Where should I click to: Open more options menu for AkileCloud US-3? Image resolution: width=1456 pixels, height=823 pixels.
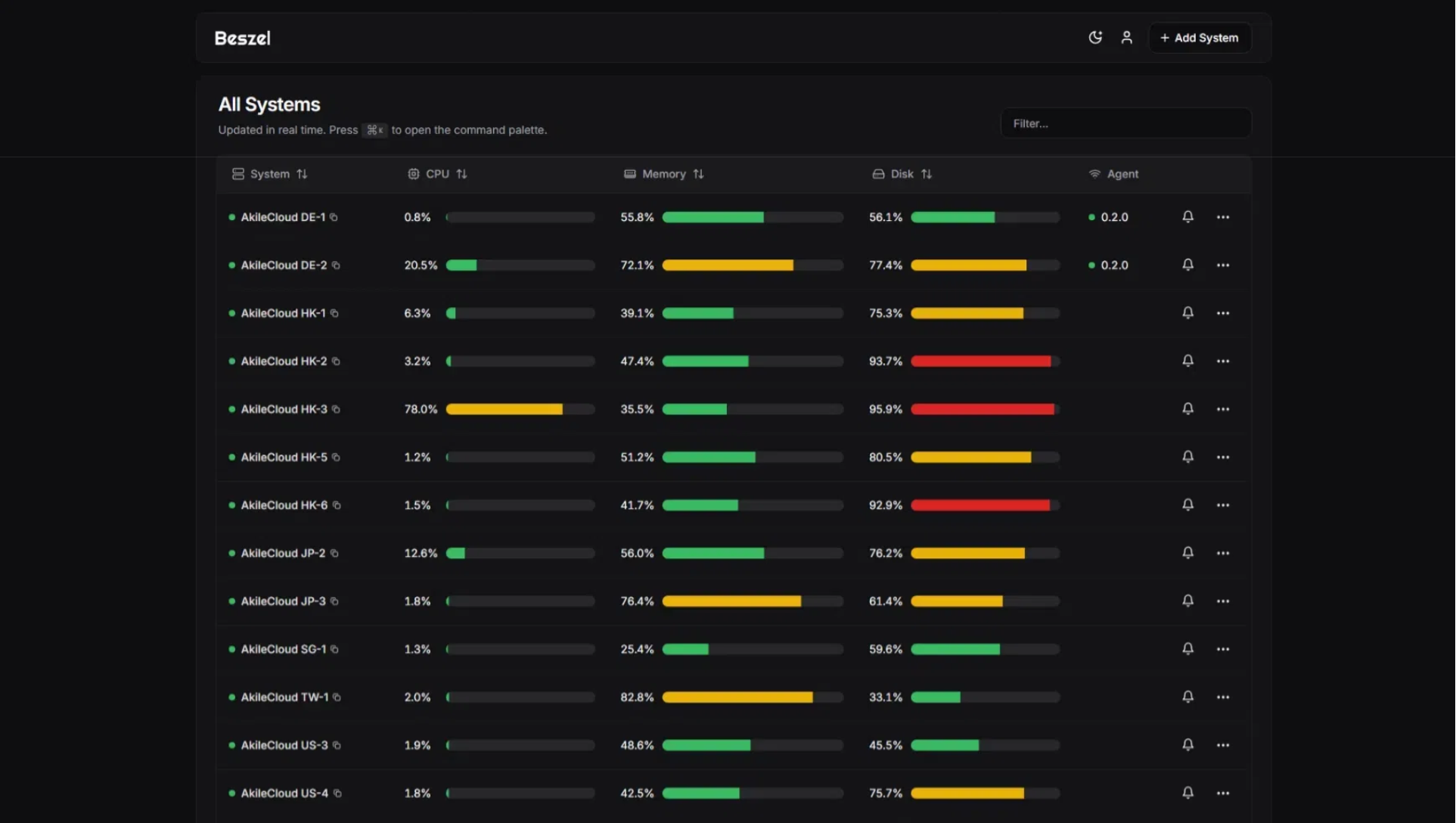click(1222, 746)
